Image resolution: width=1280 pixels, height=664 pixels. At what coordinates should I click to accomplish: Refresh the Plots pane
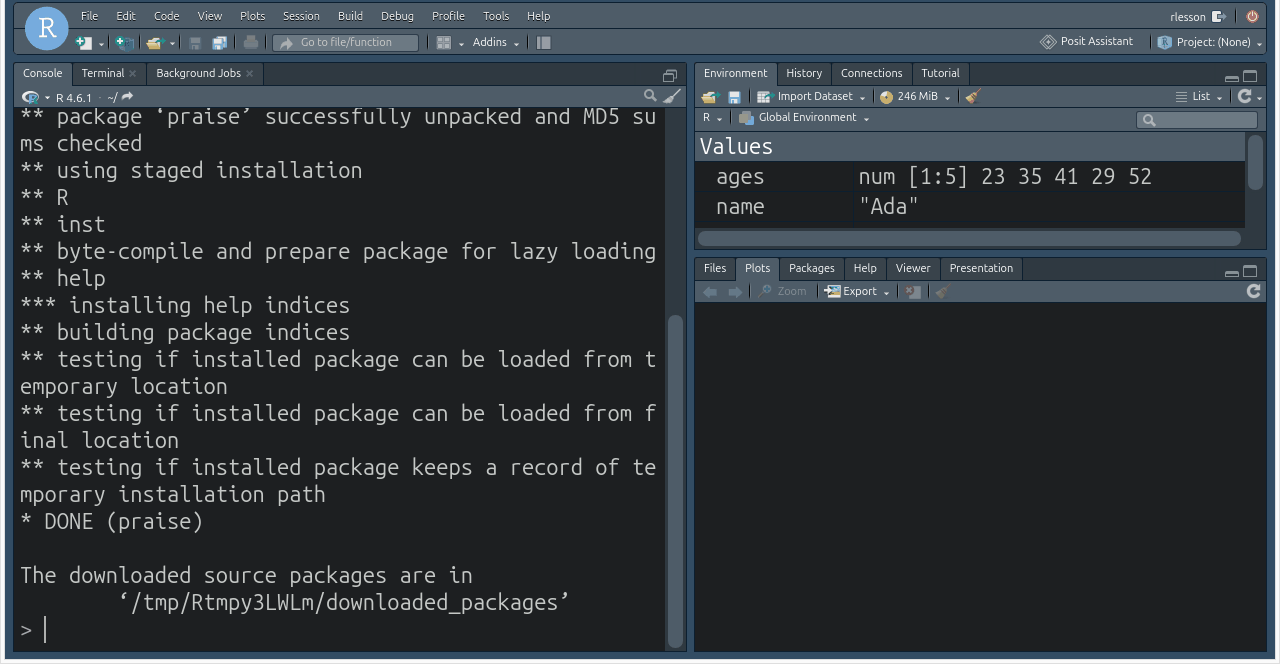[1254, 291]
